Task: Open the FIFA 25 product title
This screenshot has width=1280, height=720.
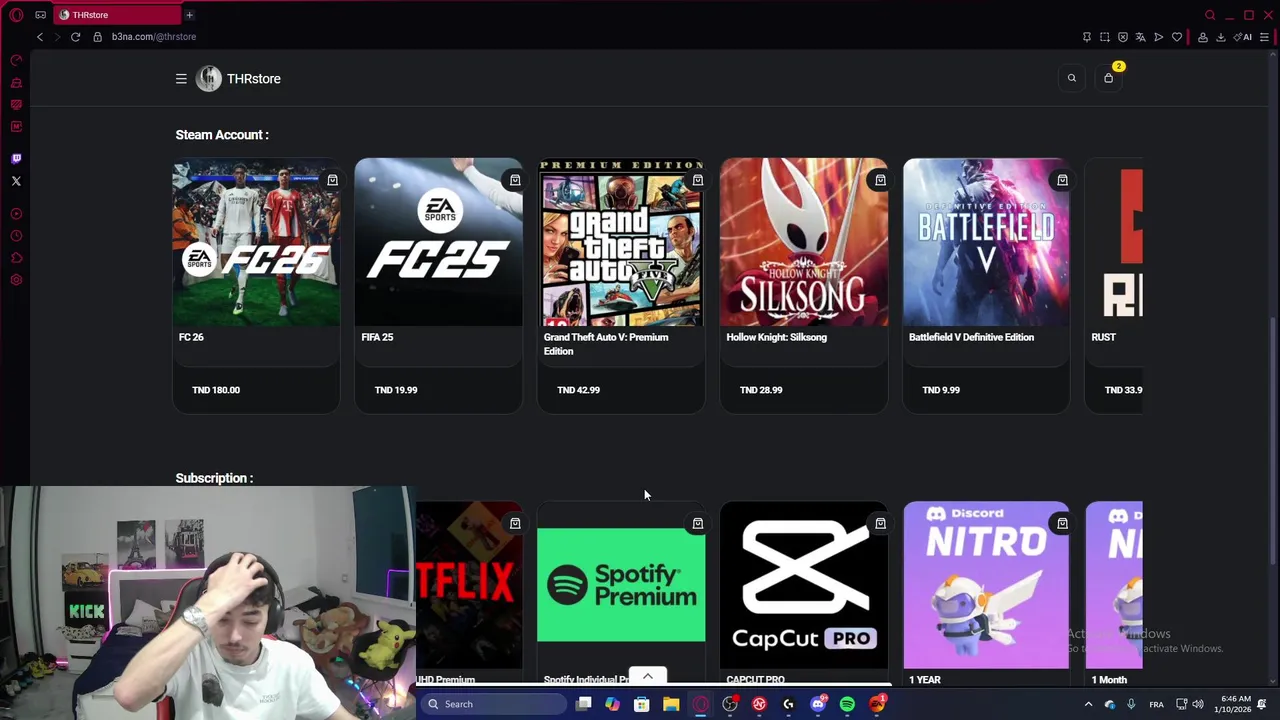Action: tap(377, 337)
